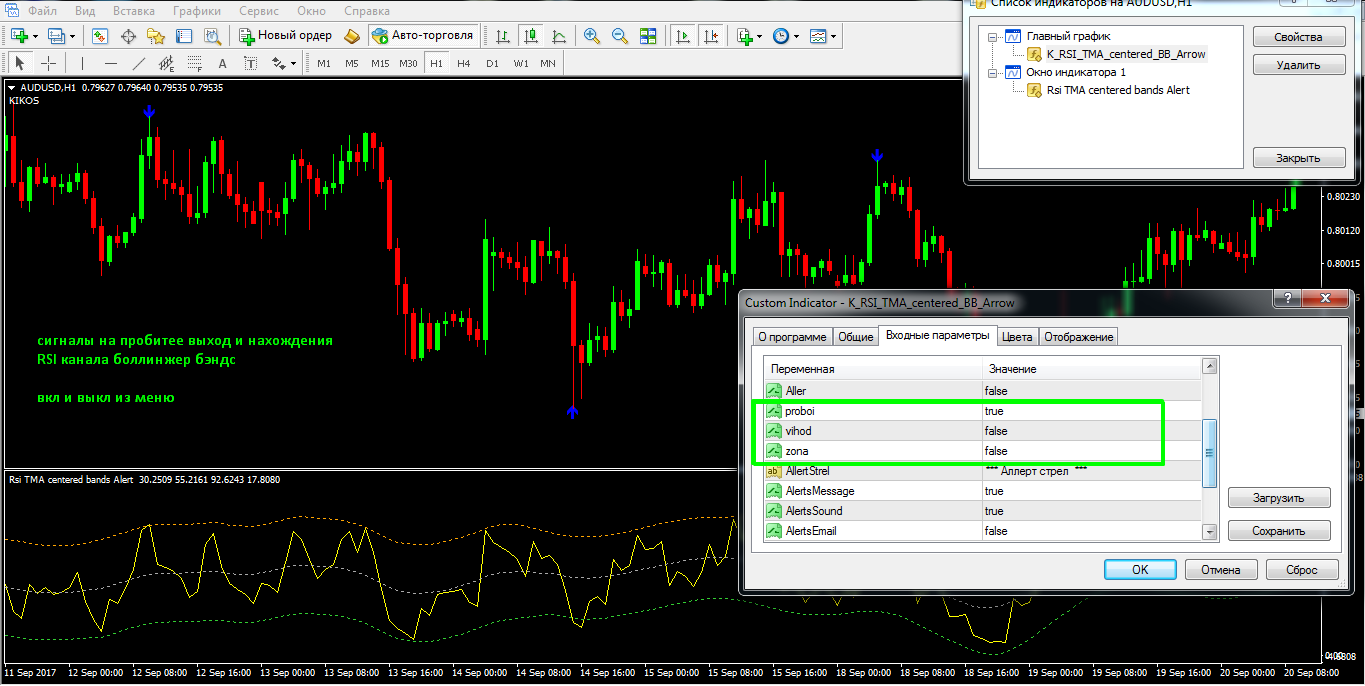Switch chart to candlestick view
This screenshot has width=1365, height=686.
(530, 36)
